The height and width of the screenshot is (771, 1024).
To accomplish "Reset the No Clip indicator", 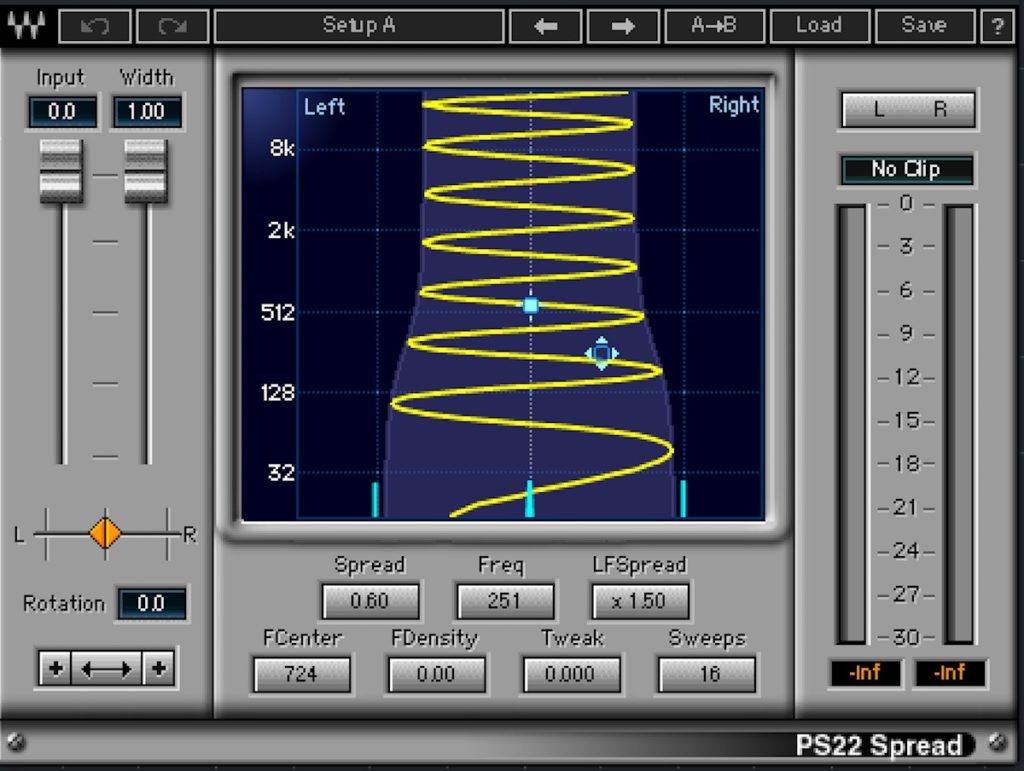I will click(906, 169).
